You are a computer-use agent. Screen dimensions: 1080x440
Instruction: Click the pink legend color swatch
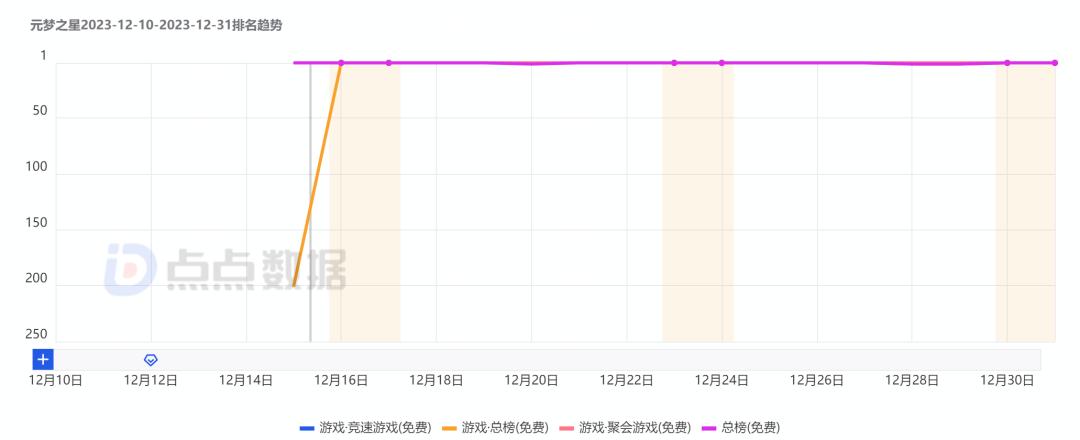[x=565, y=428]
